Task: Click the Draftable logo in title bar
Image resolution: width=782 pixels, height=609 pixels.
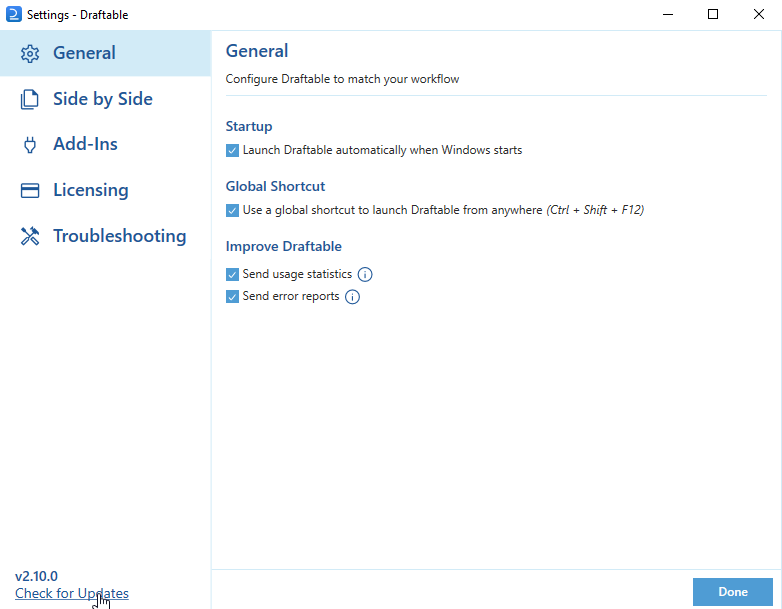Action: coord(13,14)
